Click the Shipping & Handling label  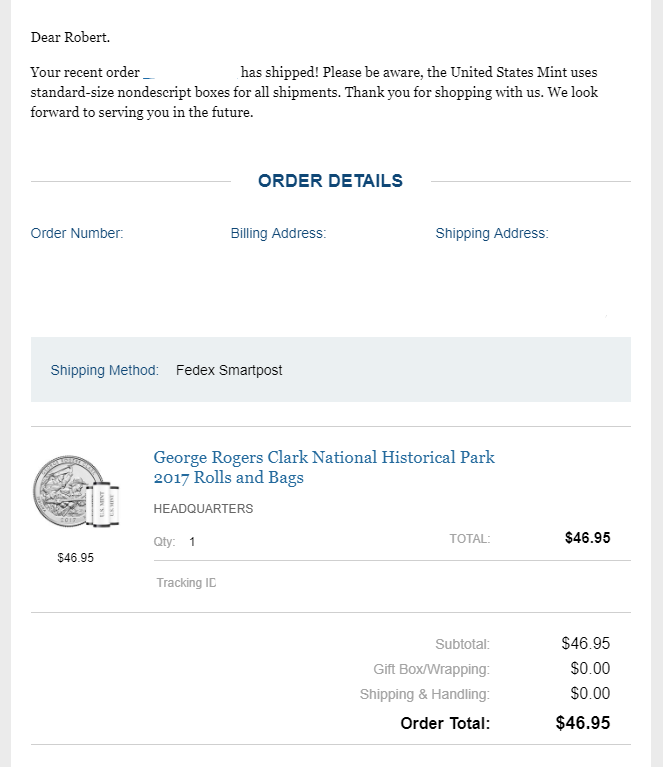(424, 694)
